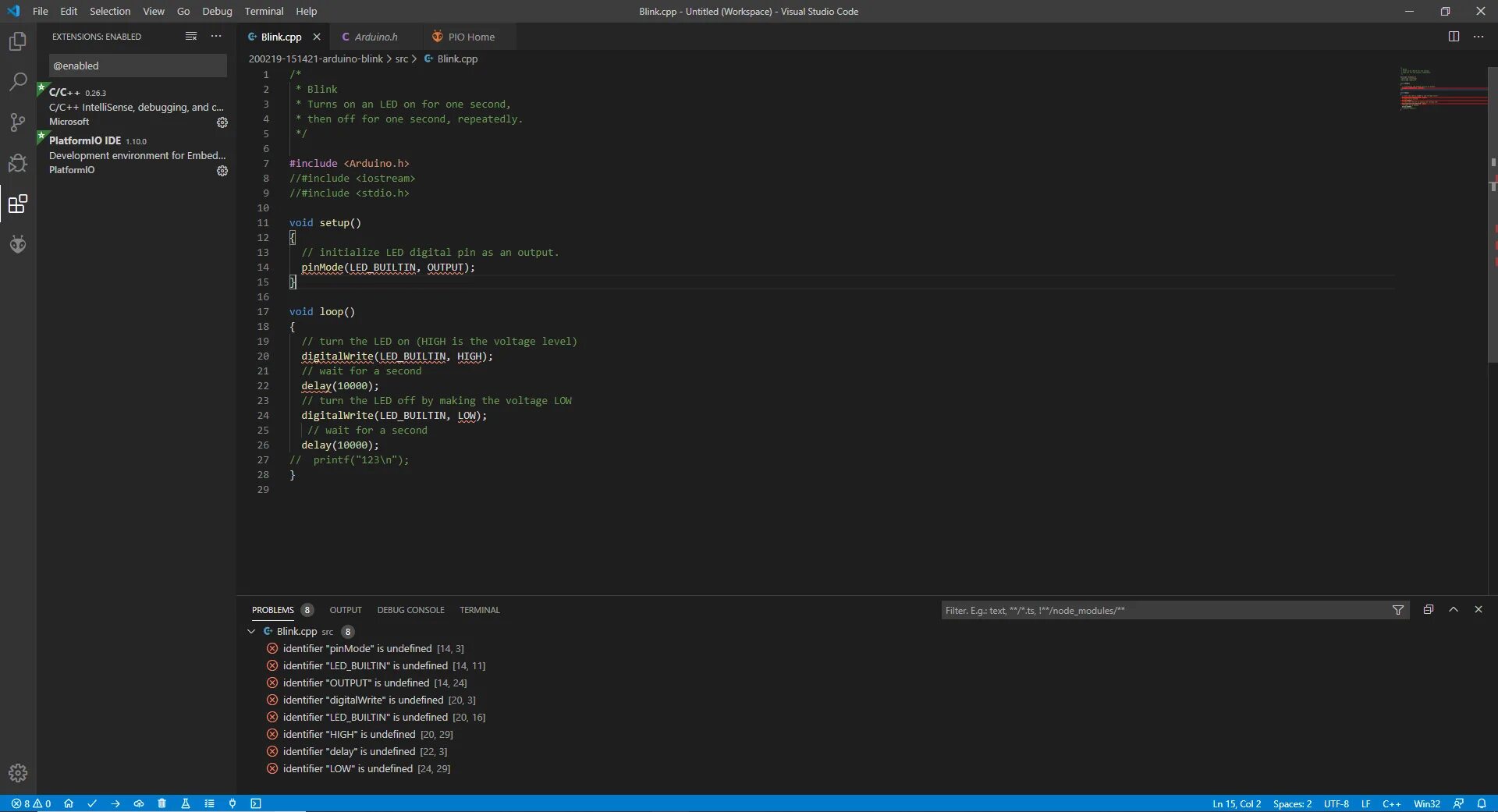This screenshot has height=812, width=1498.
Task: Toggle the Problems panel filter funnel
Action: point(1399,610)
